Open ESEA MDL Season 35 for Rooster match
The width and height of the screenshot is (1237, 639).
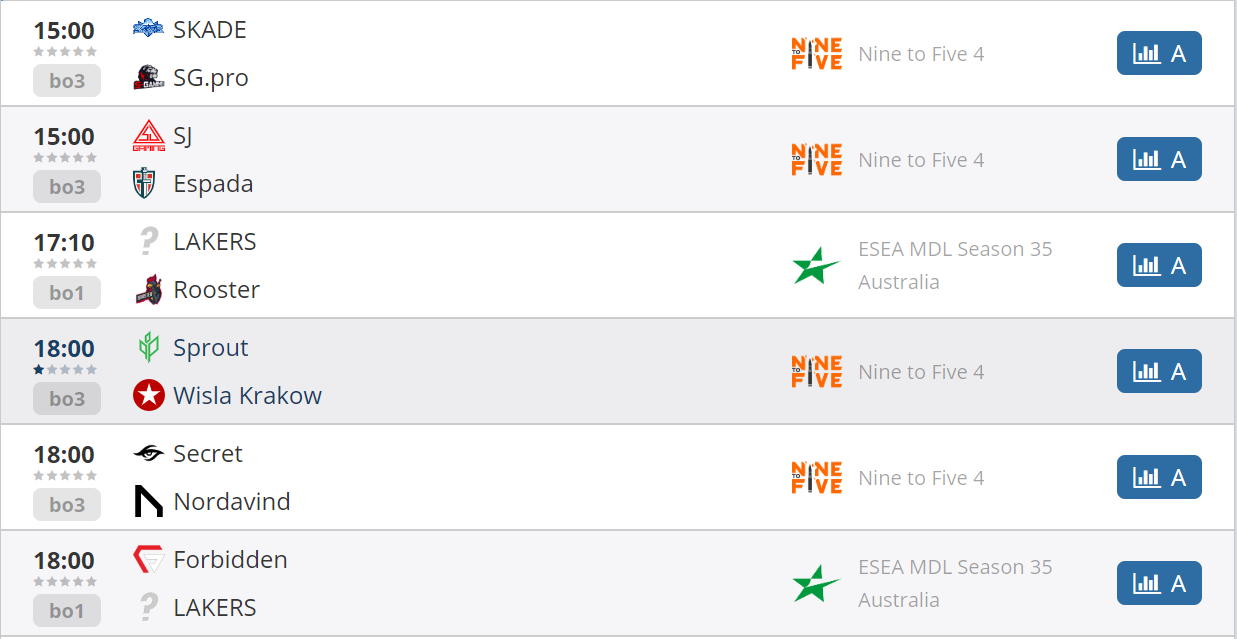[954, 265]
